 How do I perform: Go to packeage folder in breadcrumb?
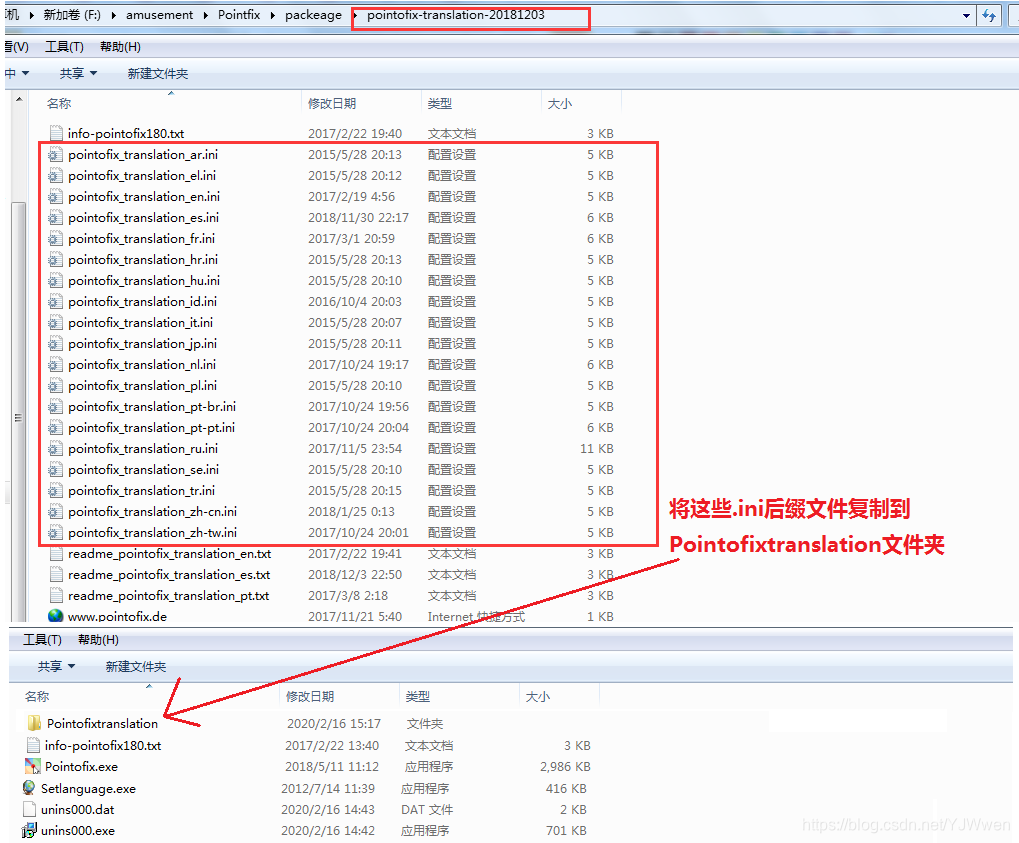point(313,15)
